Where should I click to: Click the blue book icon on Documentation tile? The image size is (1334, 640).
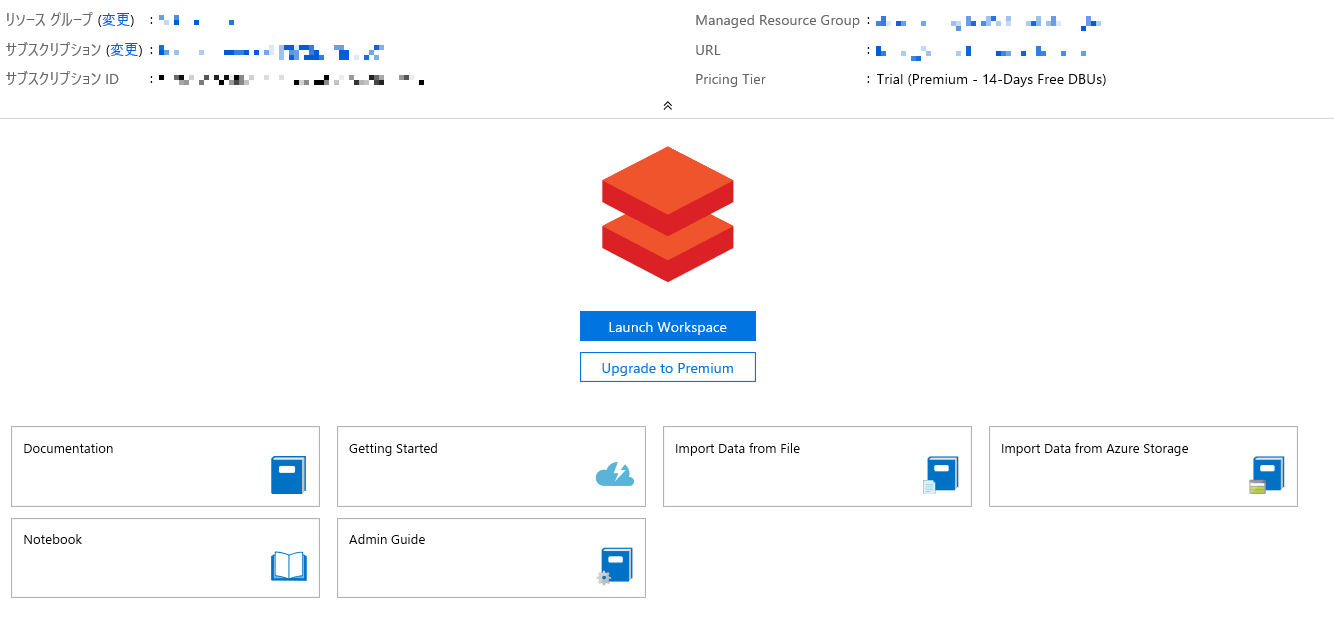click(x=289, y=475)
